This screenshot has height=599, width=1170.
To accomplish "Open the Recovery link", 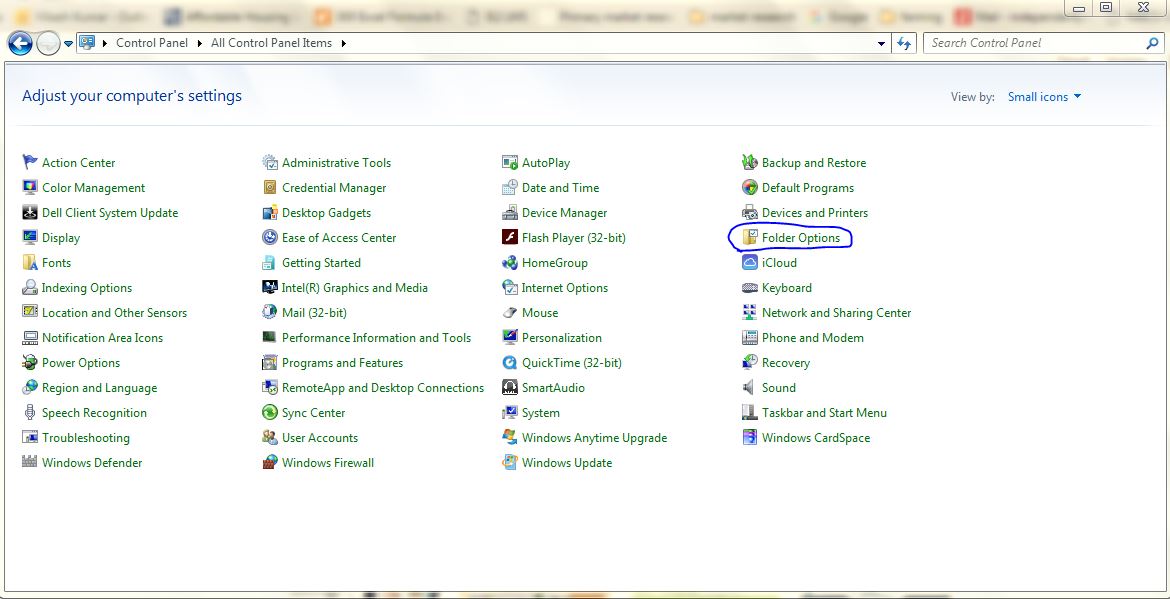I will (786, 363).
